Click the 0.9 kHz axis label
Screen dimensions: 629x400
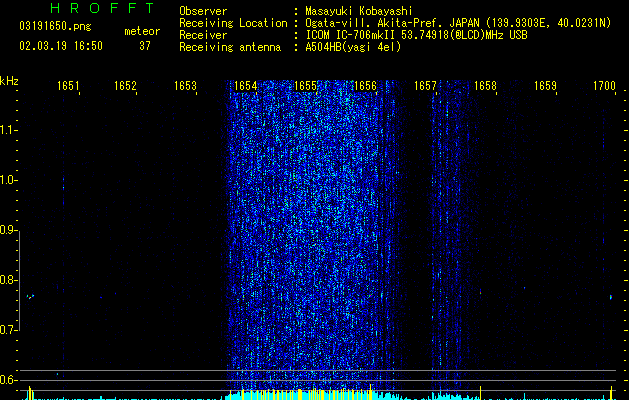[7, 230]
